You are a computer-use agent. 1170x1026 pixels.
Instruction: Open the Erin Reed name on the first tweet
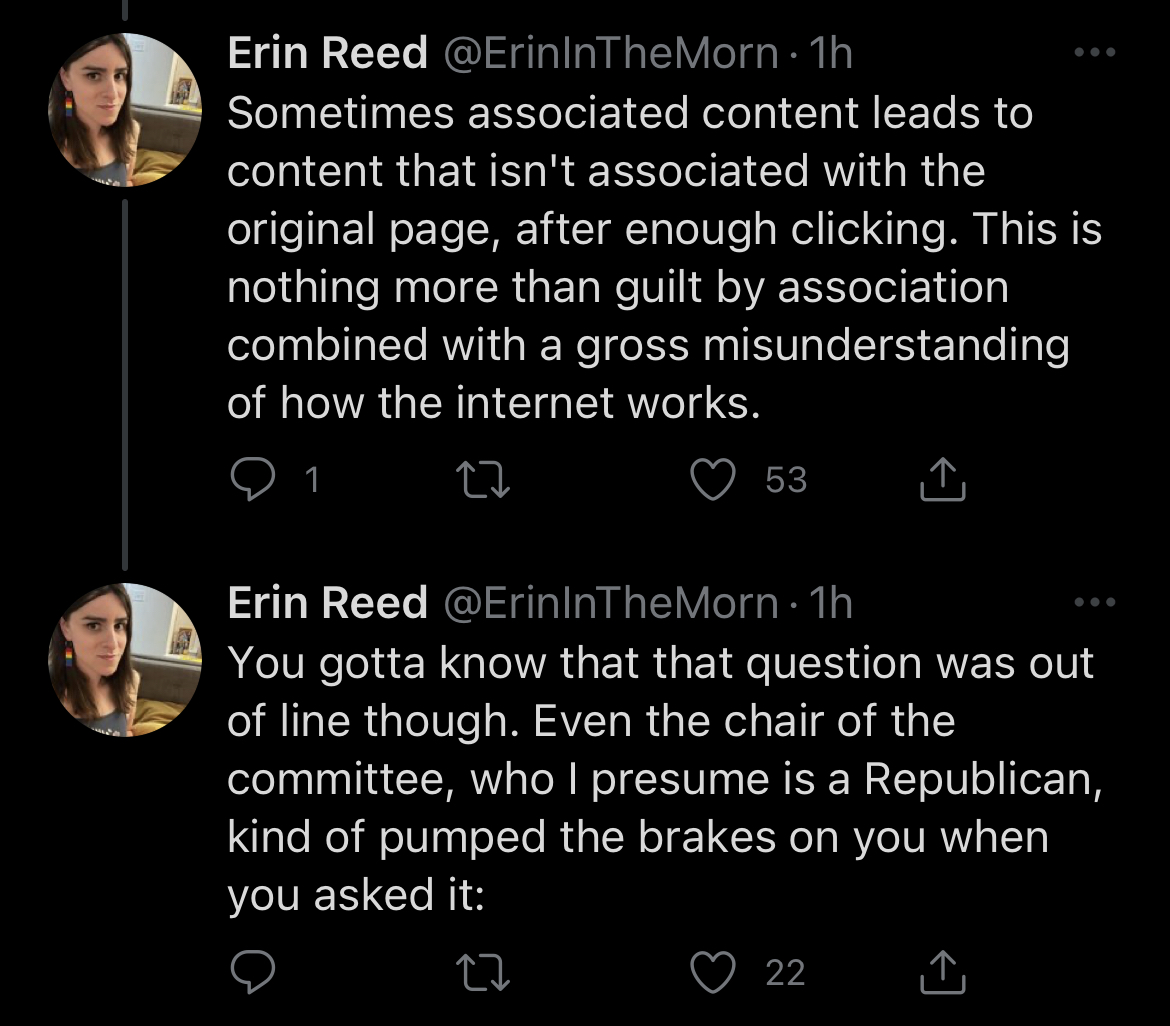click(x=327, y=54)
